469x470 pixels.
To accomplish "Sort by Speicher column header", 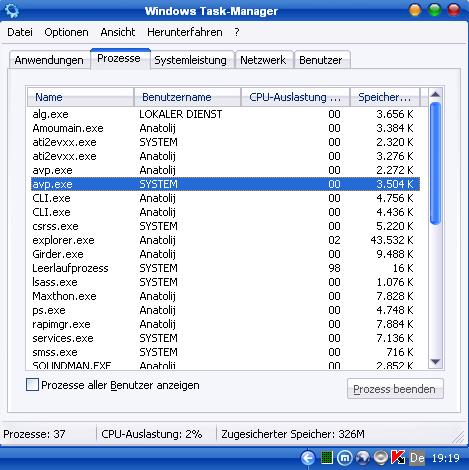I will pyautogui.click(x=385, y=97).
